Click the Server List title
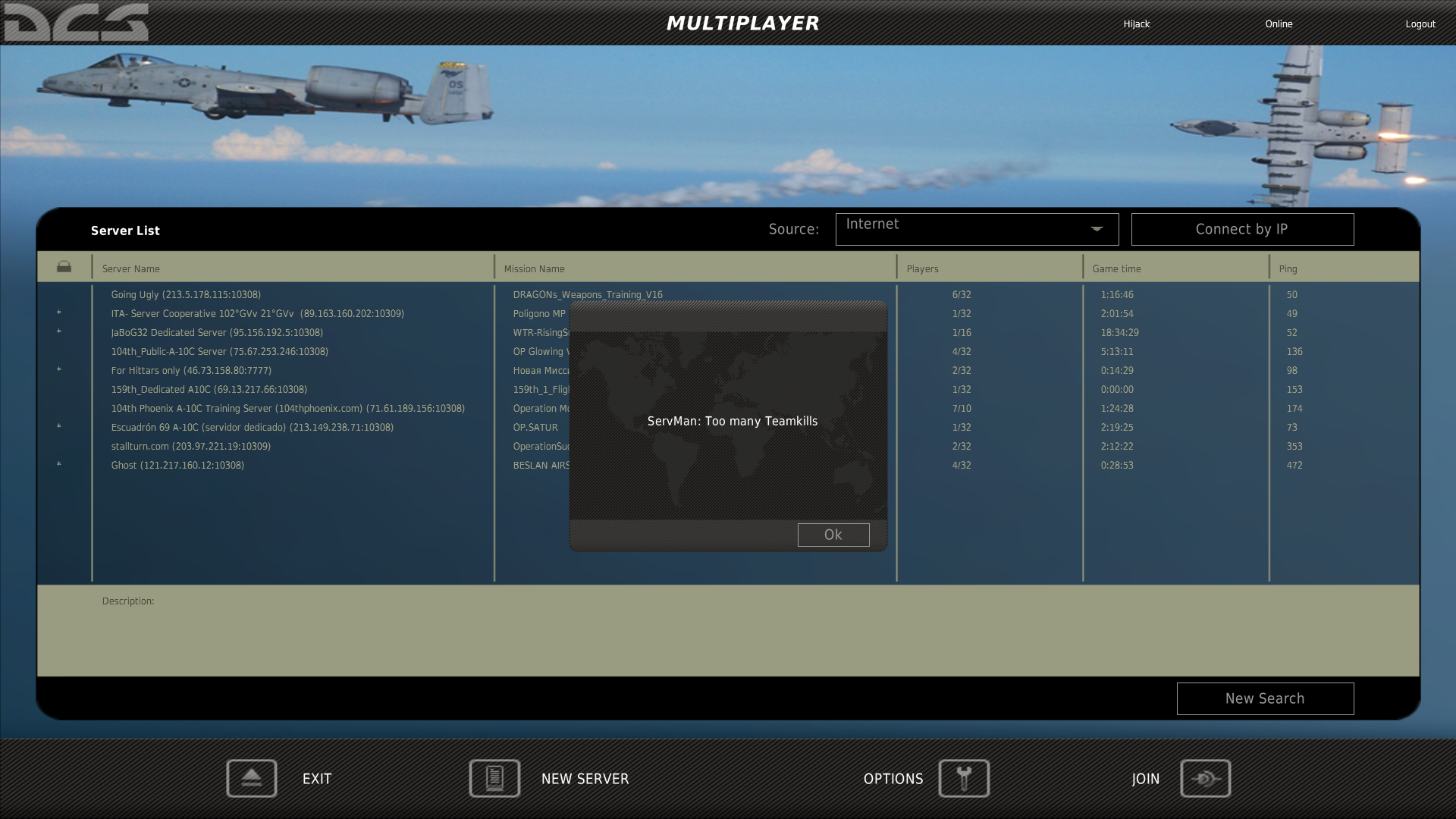 click(x=125, y=231)
